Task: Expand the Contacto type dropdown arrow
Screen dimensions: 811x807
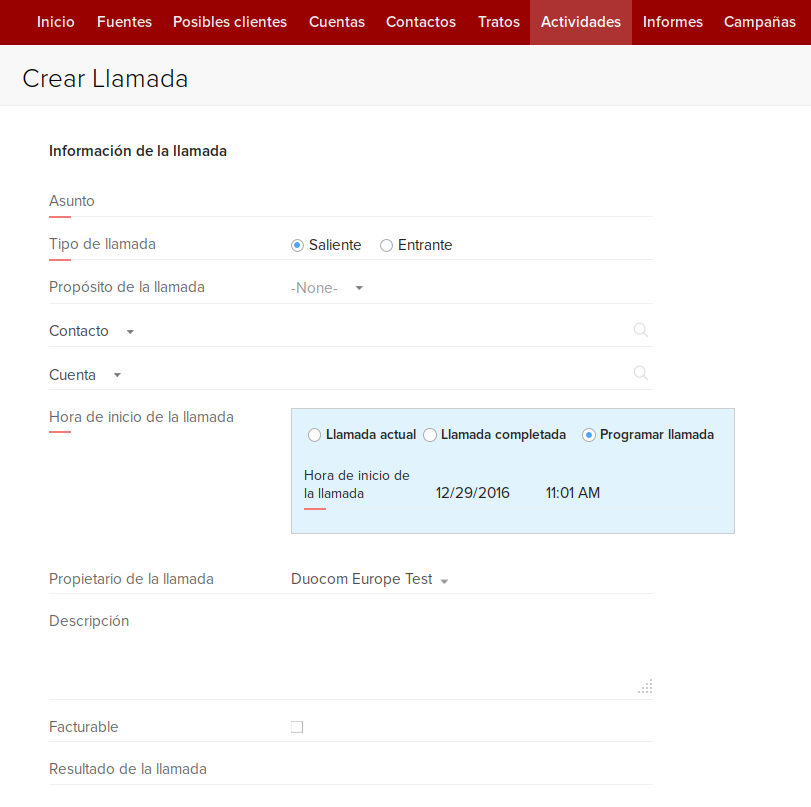Action: point(130,332)
